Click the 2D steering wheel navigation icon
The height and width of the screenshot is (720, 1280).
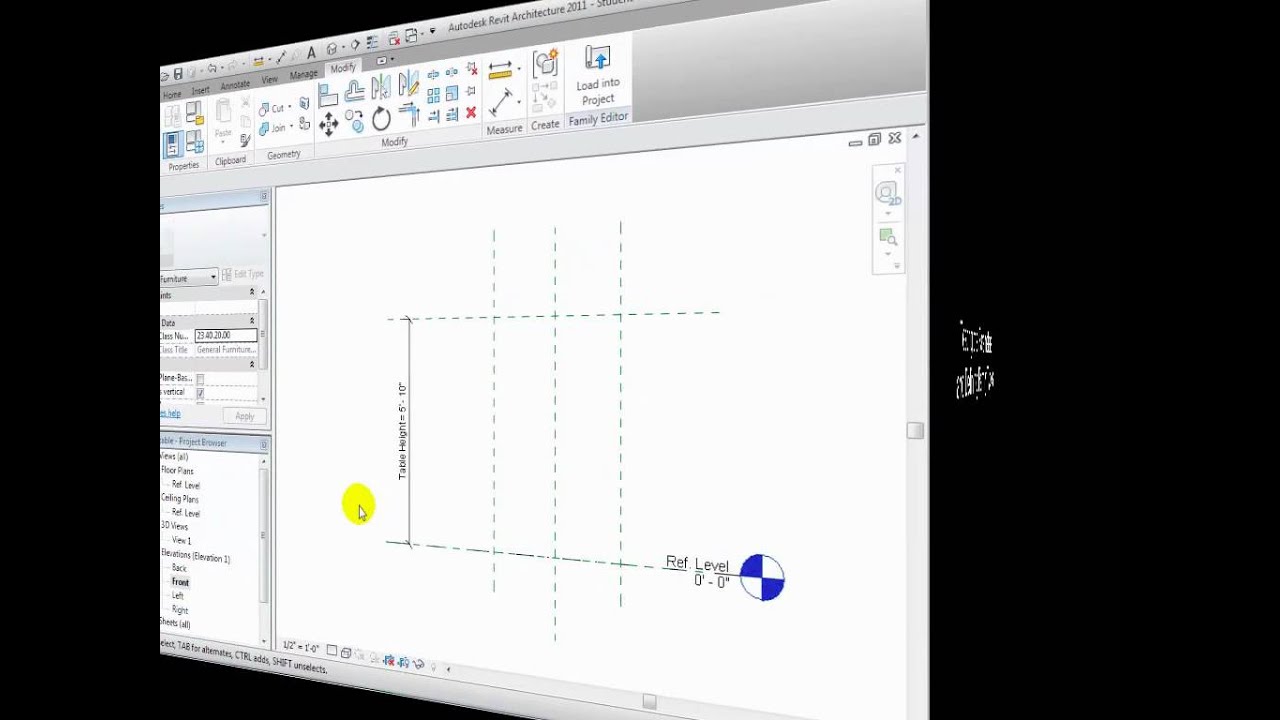(x=886, y=194)
